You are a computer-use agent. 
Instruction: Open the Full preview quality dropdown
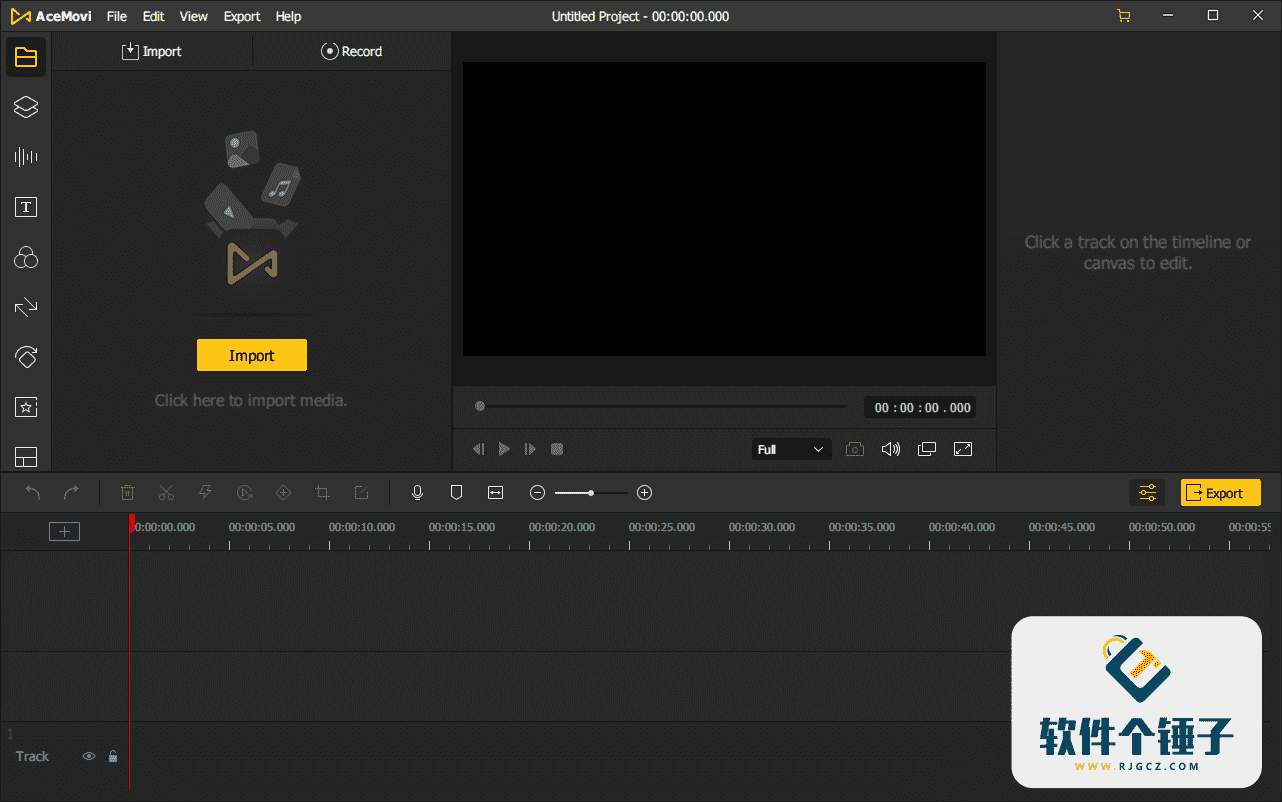coord(791,449)
